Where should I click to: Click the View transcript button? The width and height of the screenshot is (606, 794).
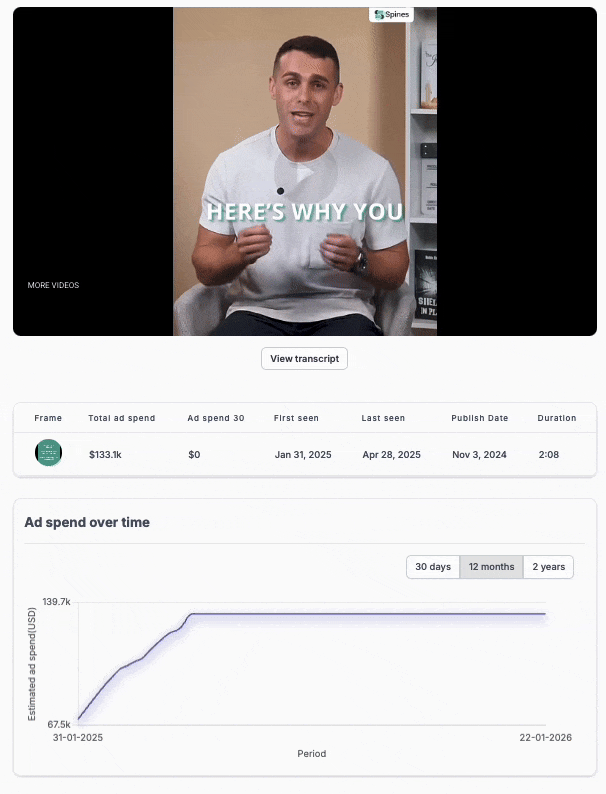pos(304,359)
